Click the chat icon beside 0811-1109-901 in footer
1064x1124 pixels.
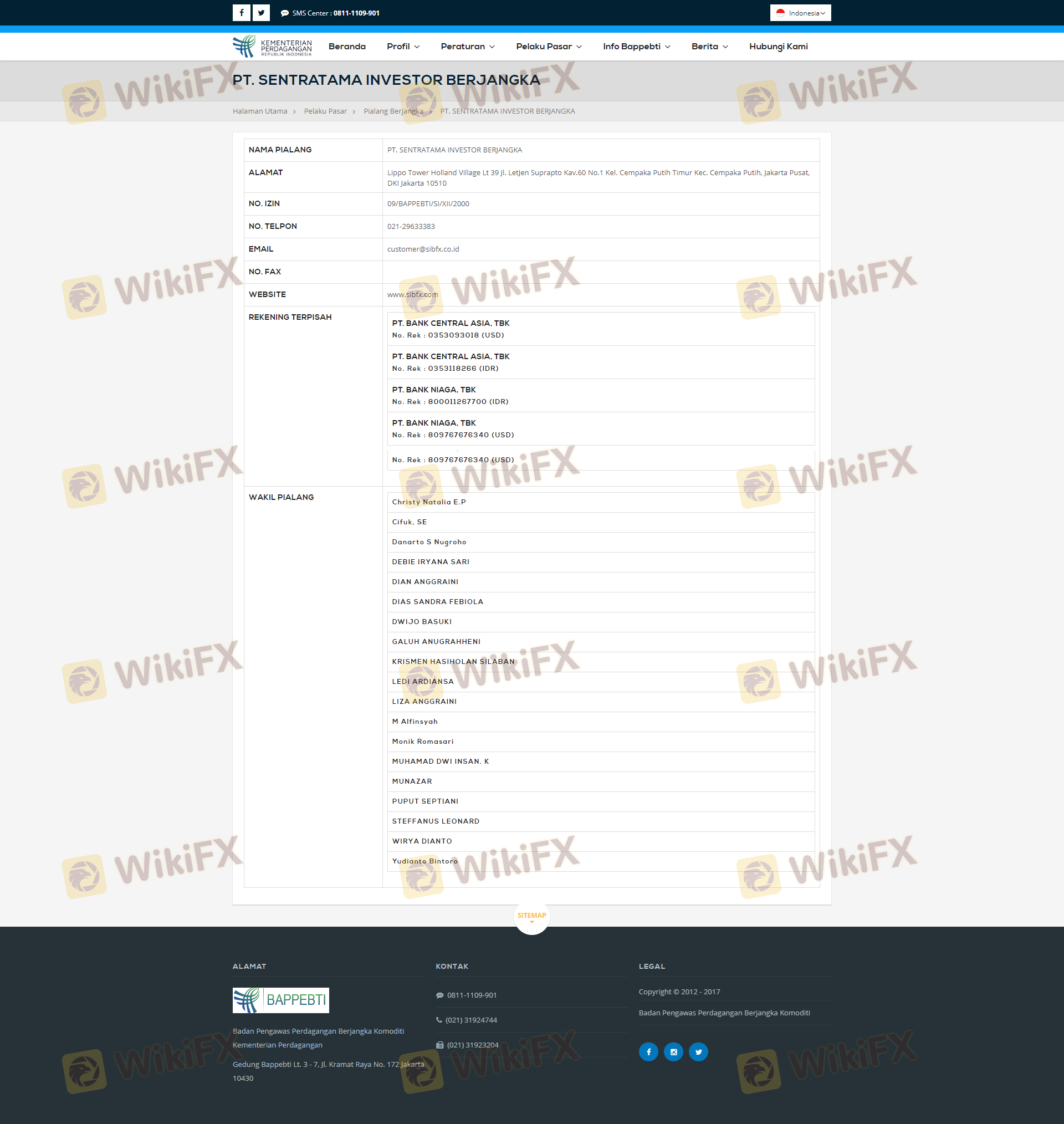[x=439, y=995]
